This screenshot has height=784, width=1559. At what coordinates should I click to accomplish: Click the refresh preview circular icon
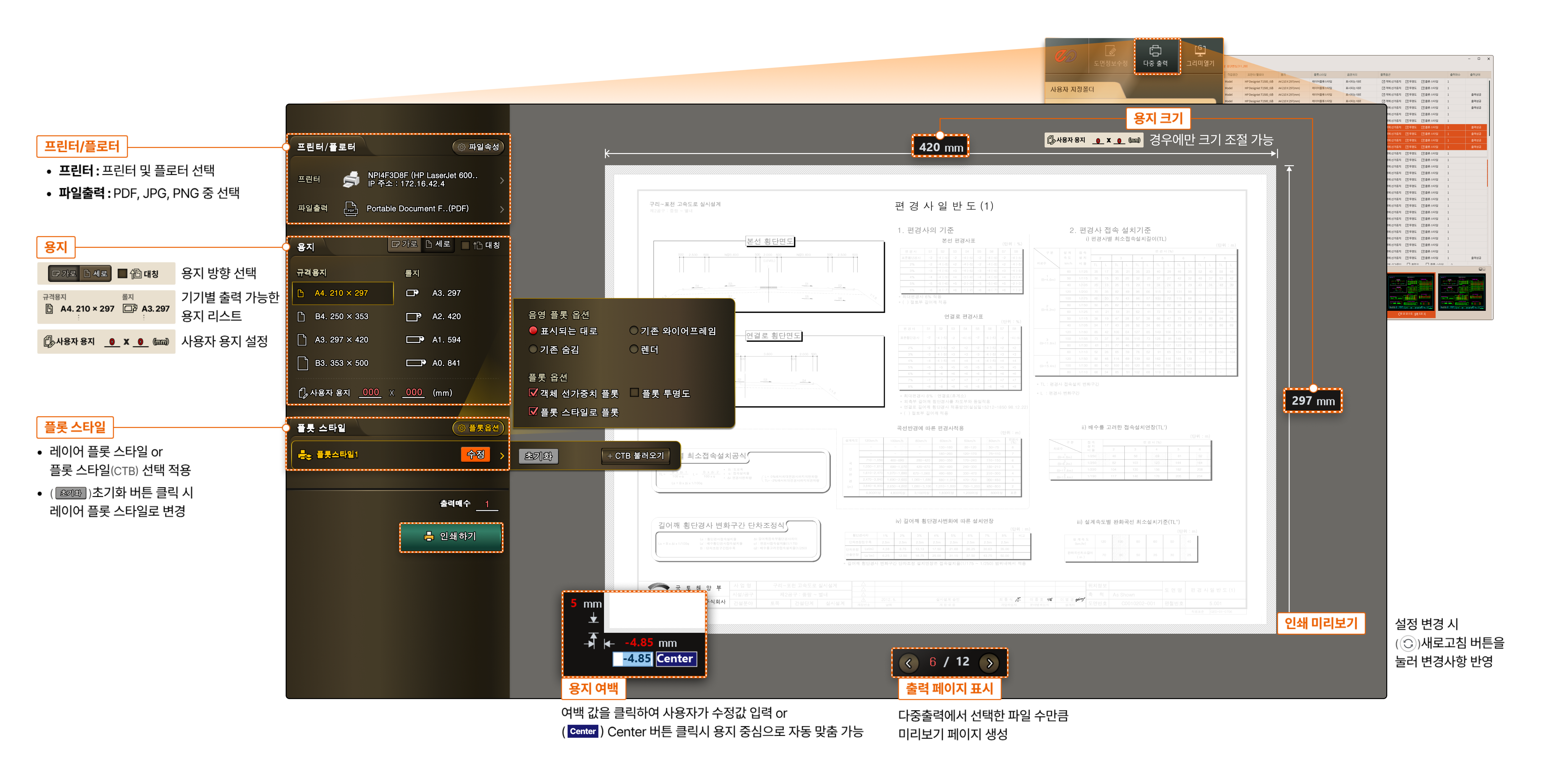pyautogui.click(x=1408, y=644)
